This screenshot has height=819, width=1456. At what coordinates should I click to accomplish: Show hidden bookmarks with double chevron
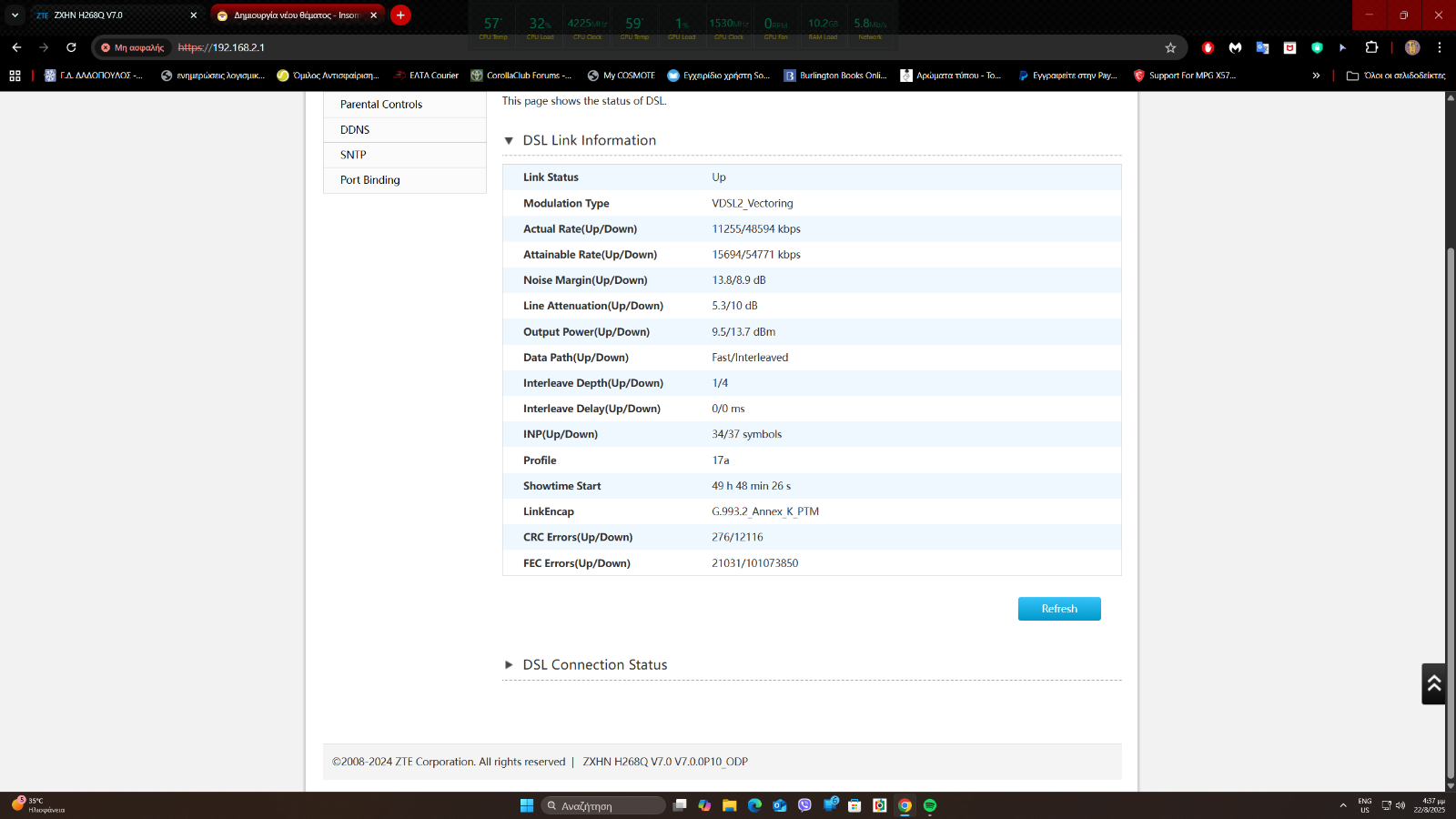coord(1316,76)
